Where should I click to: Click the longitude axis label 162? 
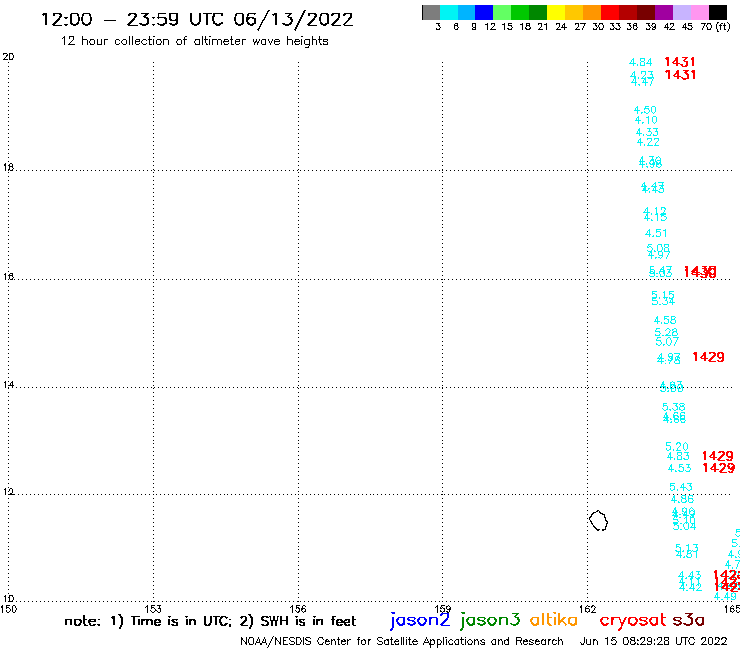coord(587,609)
